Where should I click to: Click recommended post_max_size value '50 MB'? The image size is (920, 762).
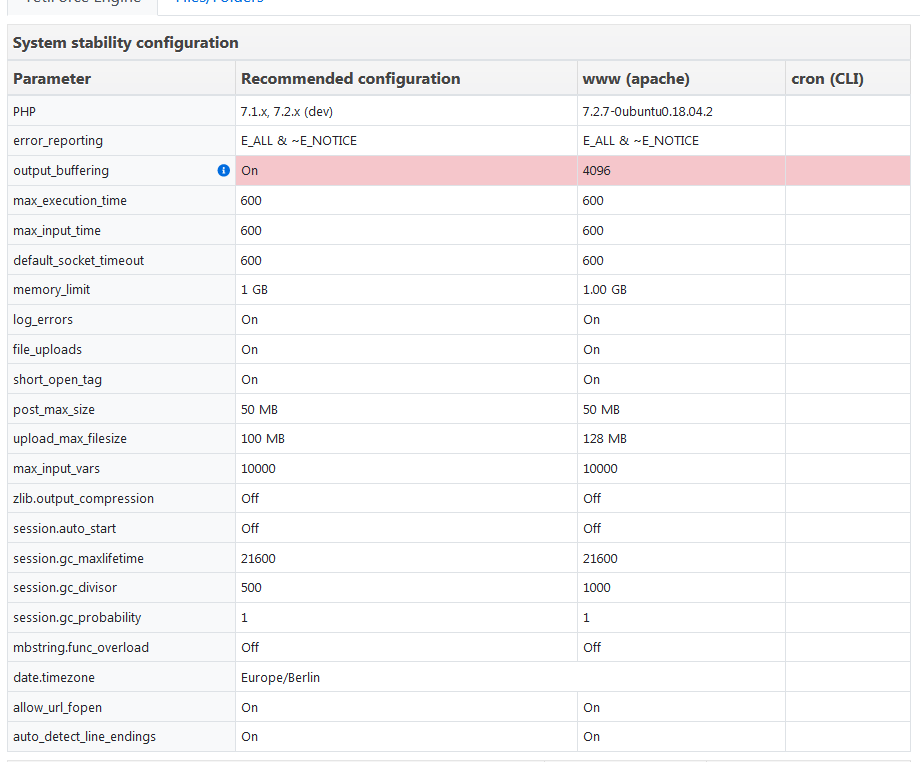(259, 409)
